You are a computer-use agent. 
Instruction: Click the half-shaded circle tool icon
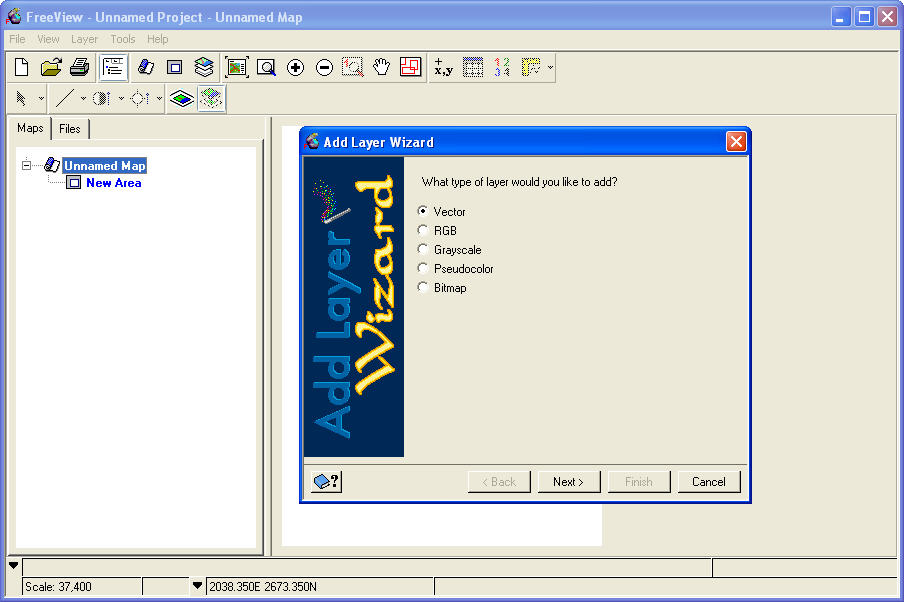point(102,99)
